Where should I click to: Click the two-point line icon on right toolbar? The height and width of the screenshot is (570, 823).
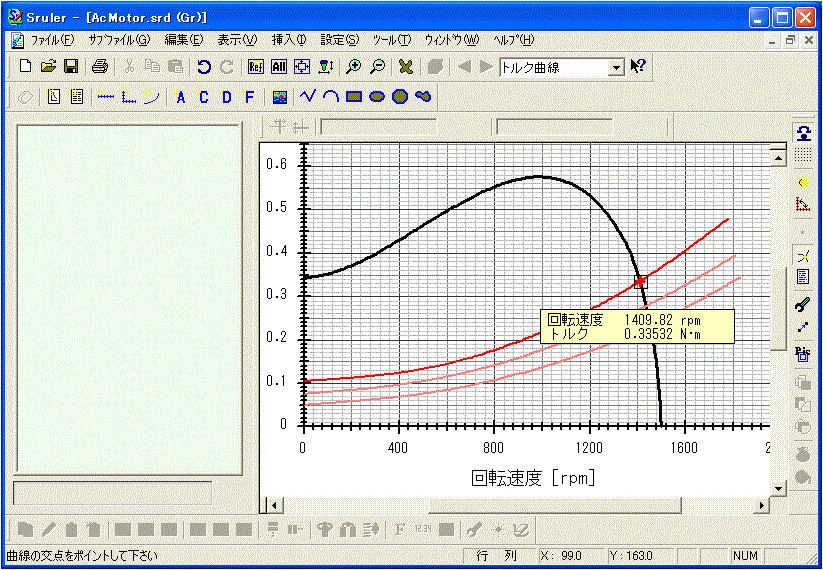pyautogui.click(x=803, y=328)
